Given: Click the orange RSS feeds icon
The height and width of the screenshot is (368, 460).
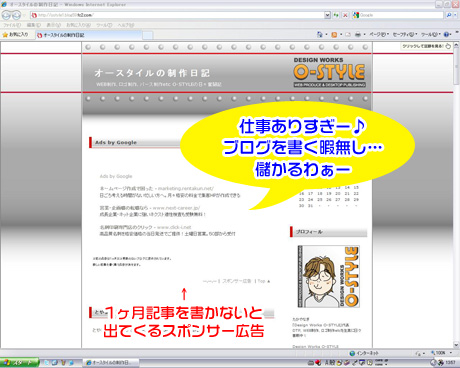Looking at the screenshot, I should pos(334,34).
